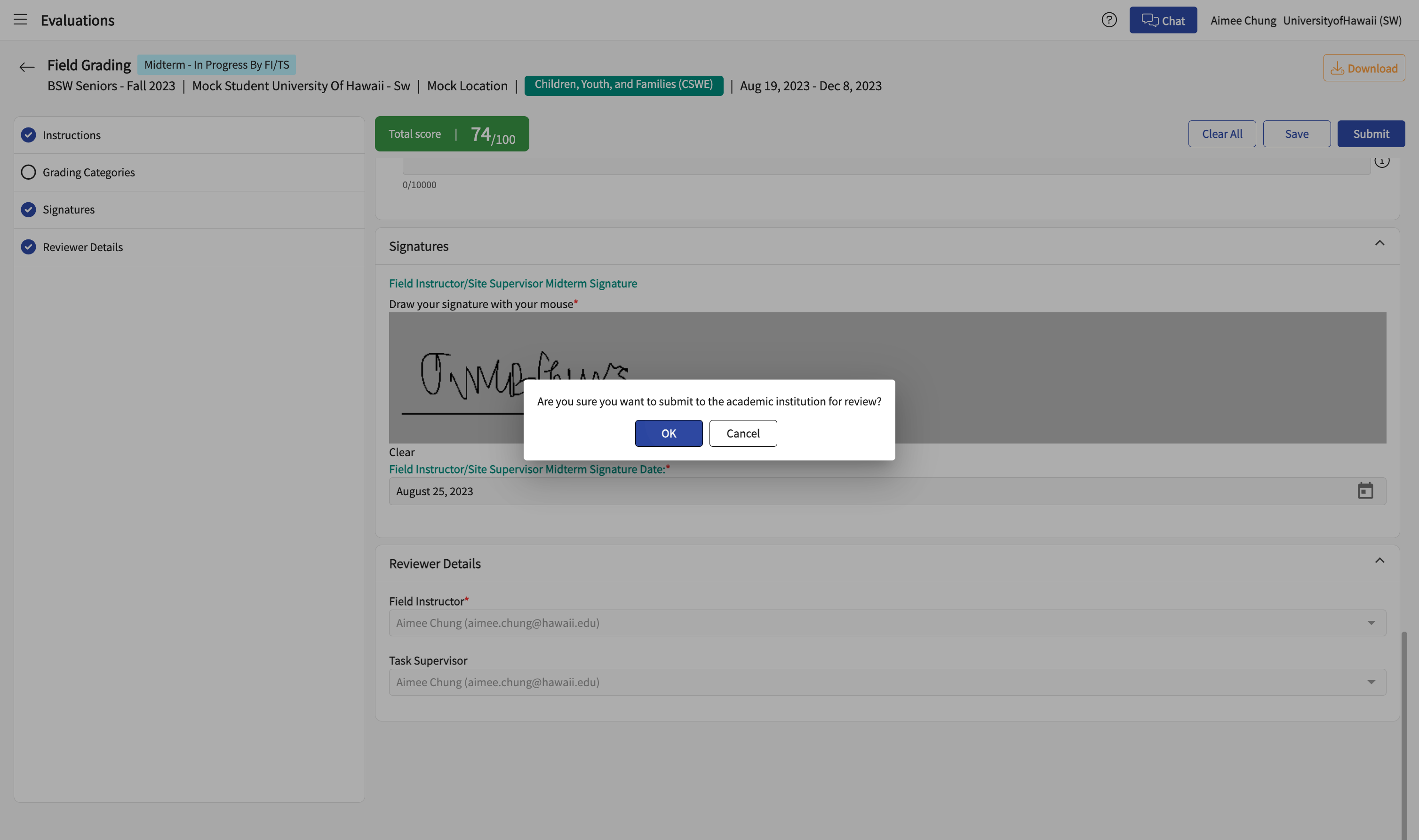The image size is (1419, 840).
Task: Click the Midterm - In Progress status badge
Action: [x=216, y=64]
